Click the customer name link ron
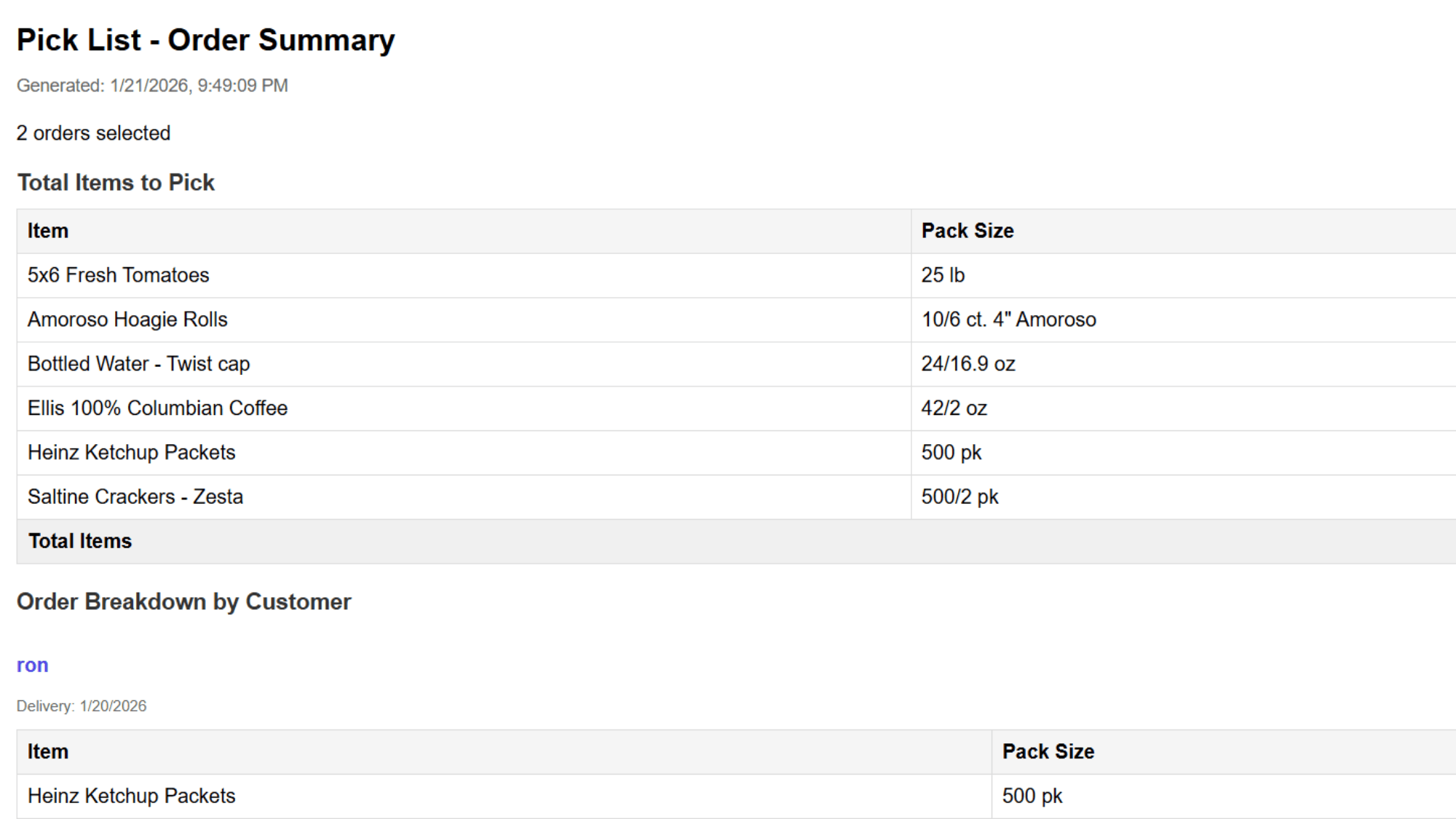1456x819 pixels. pos(32,665)
